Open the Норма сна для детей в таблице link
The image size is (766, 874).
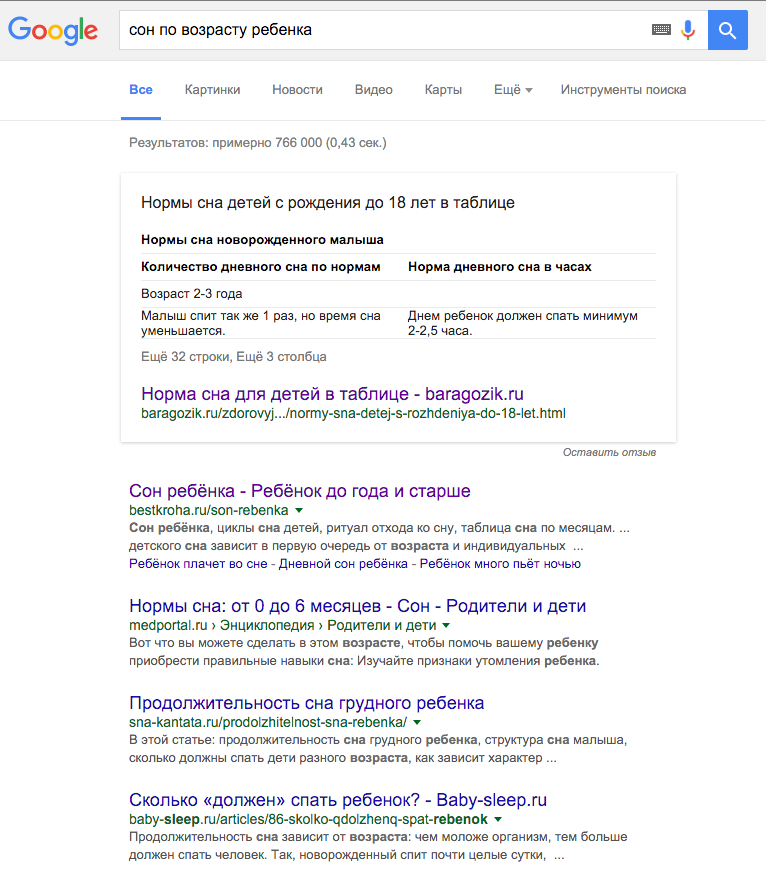coord(332,394)
